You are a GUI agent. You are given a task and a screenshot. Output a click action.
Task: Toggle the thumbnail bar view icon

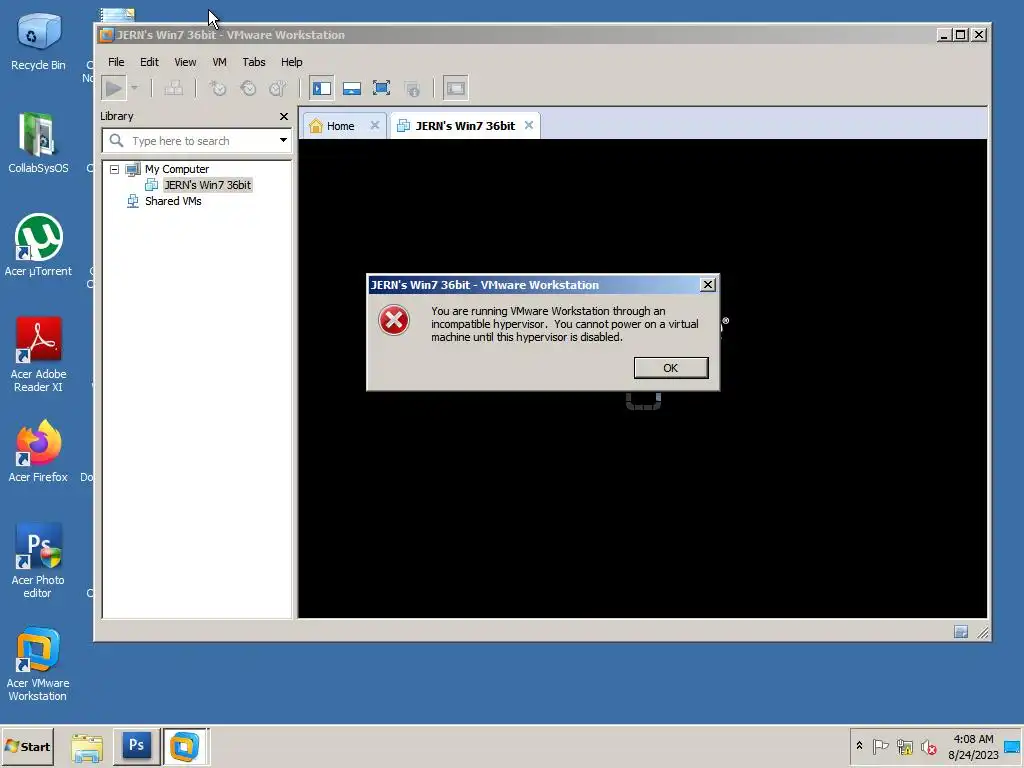(x=351, y=88)
